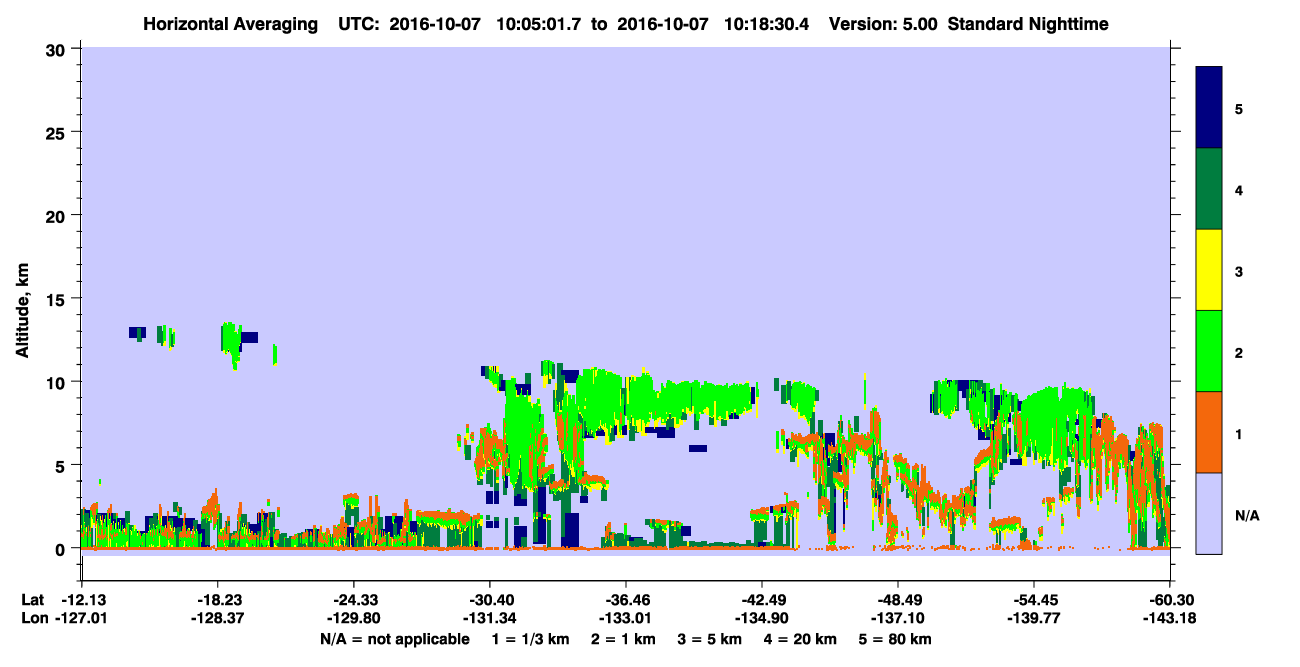Click the legend text '3 = 5 km'

click(710, 639)
